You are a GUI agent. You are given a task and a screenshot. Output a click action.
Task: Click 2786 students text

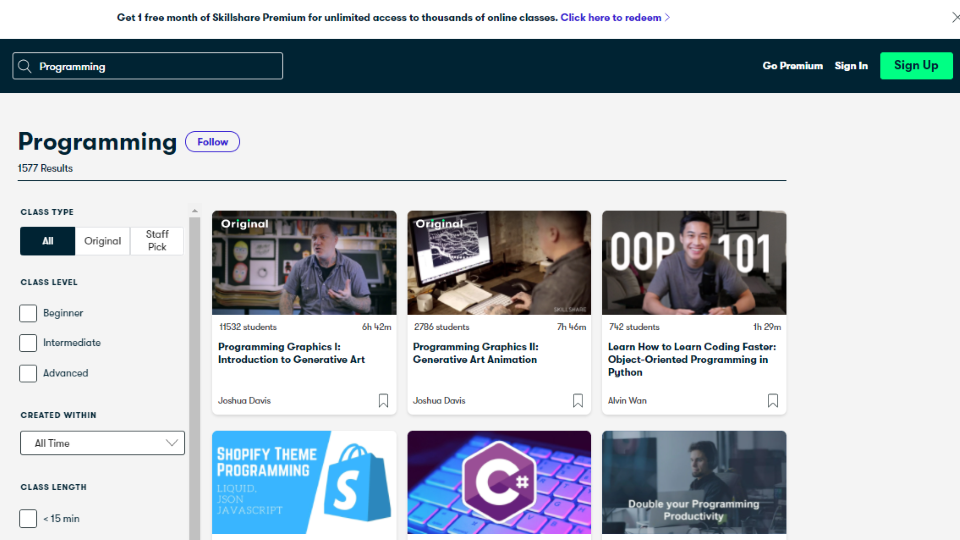click(441, 327)
